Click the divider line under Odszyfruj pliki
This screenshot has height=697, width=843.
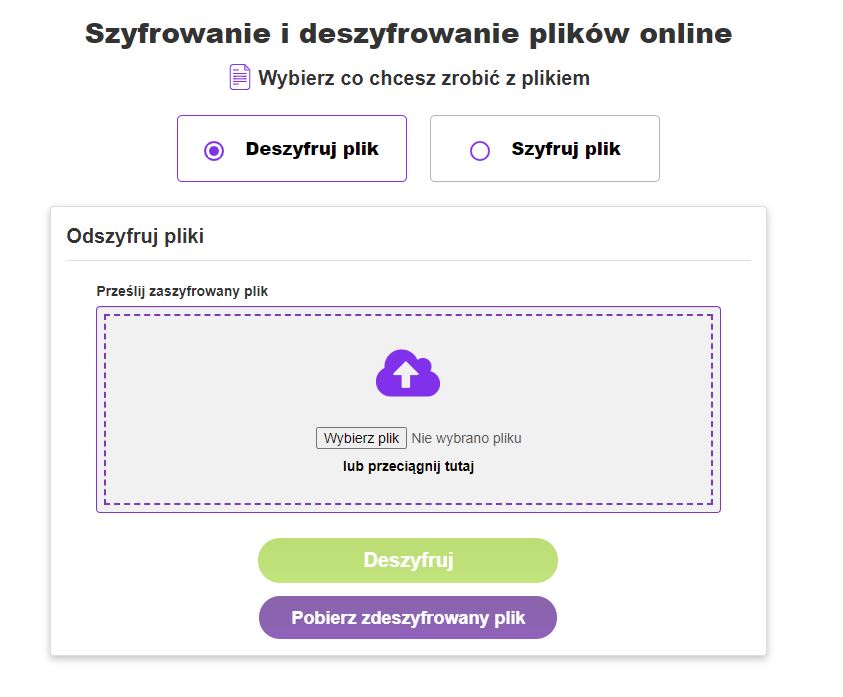point(408,261)
